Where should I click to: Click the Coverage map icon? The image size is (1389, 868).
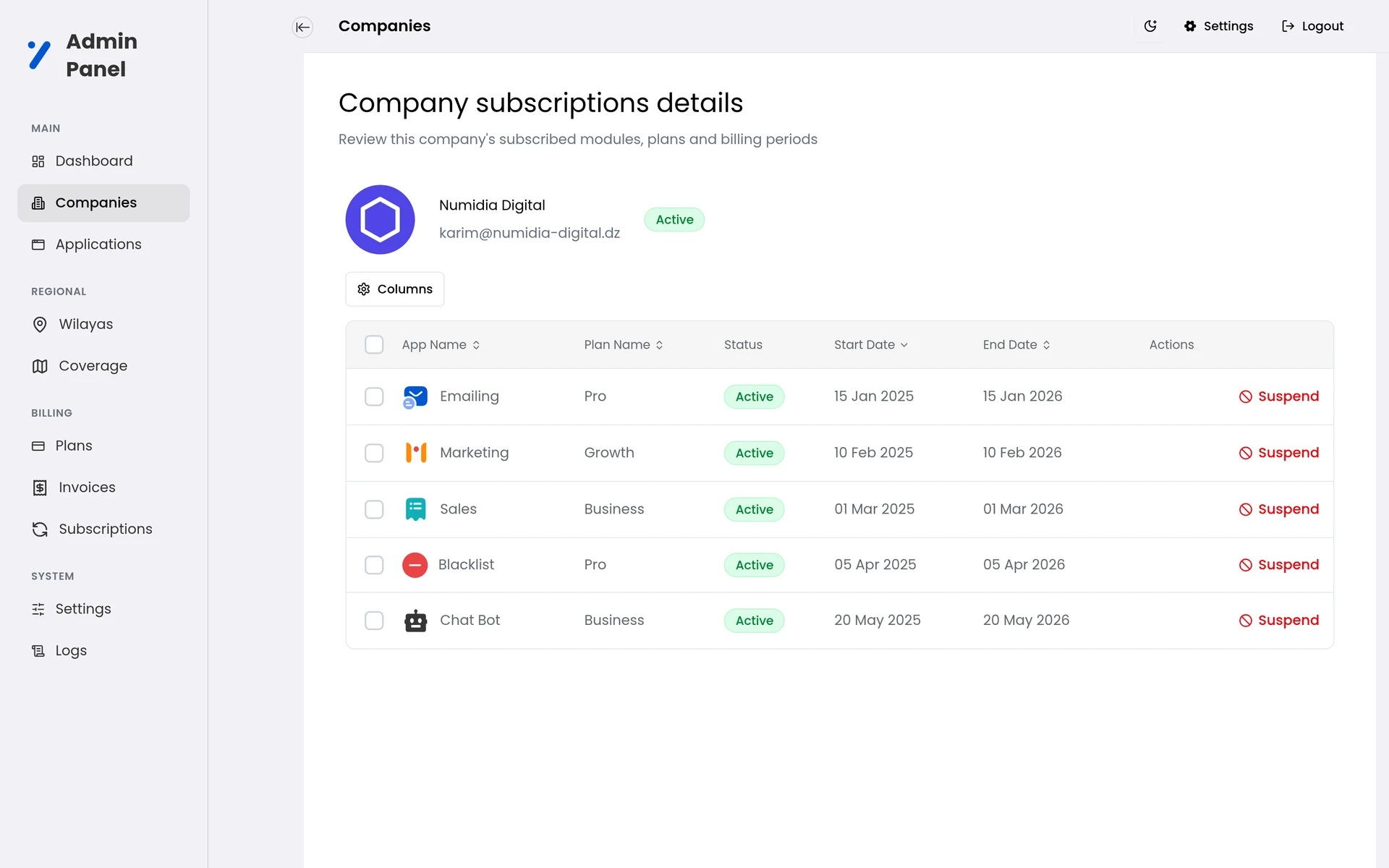40,366
